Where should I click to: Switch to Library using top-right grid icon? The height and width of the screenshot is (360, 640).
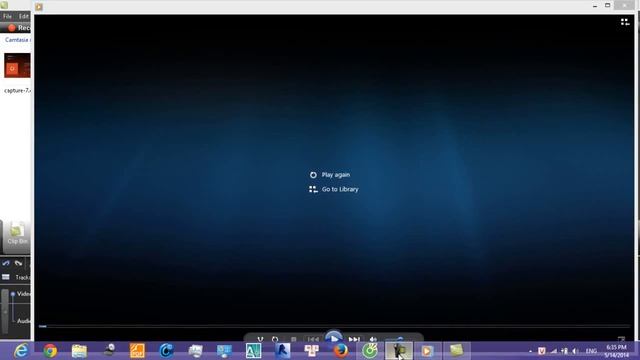tap(625, 22)
